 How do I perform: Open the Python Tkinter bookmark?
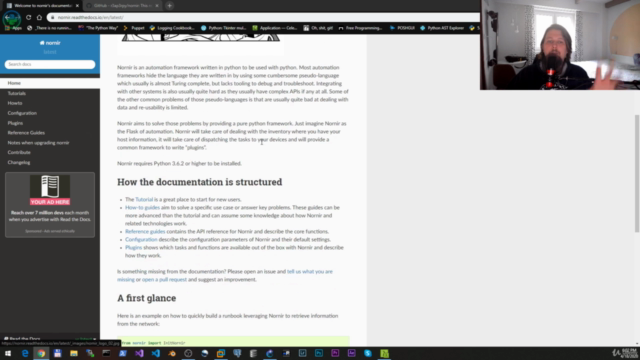pos(224,28)
